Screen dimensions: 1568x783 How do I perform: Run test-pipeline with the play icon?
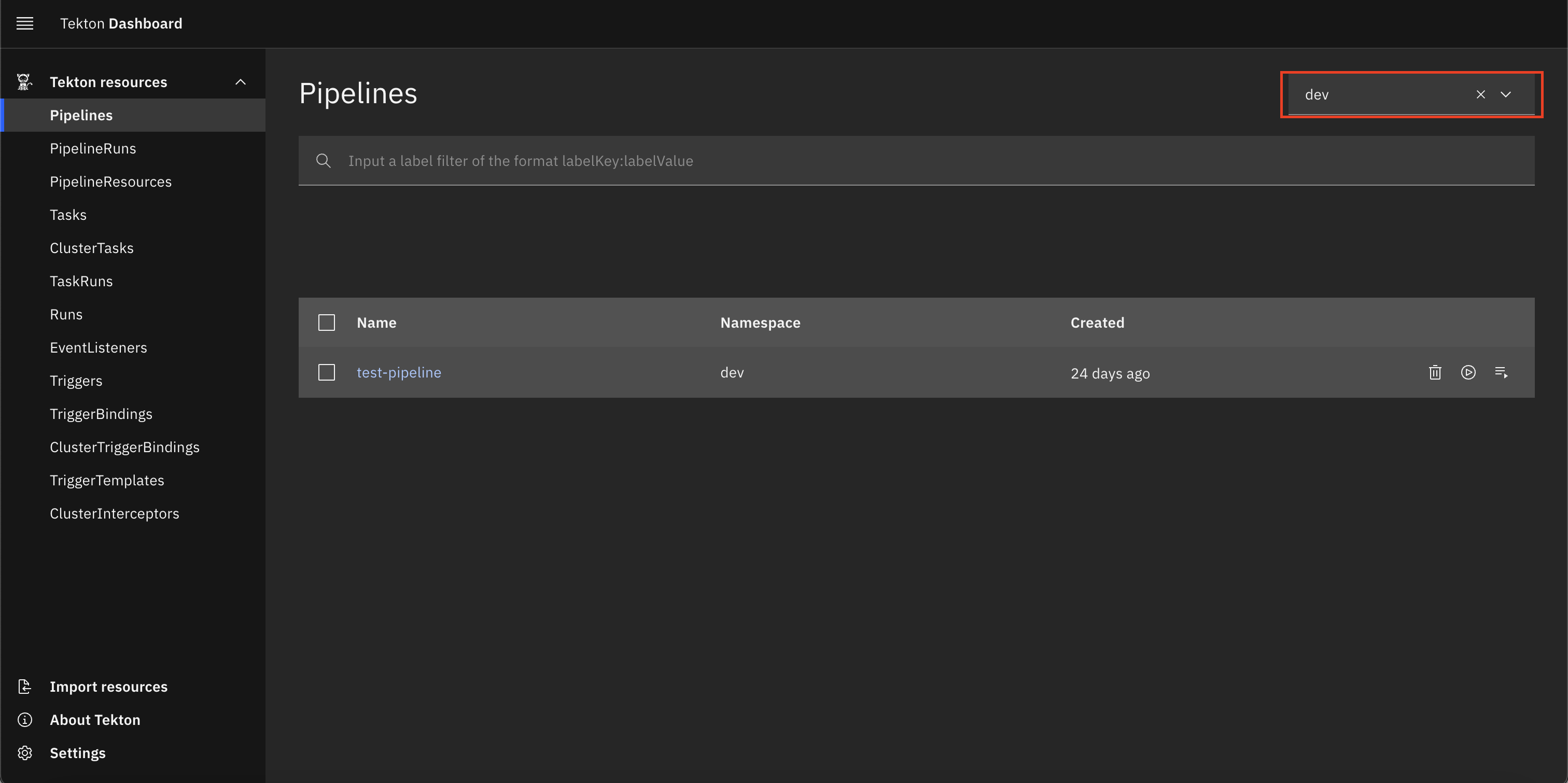pos(1468,373)
